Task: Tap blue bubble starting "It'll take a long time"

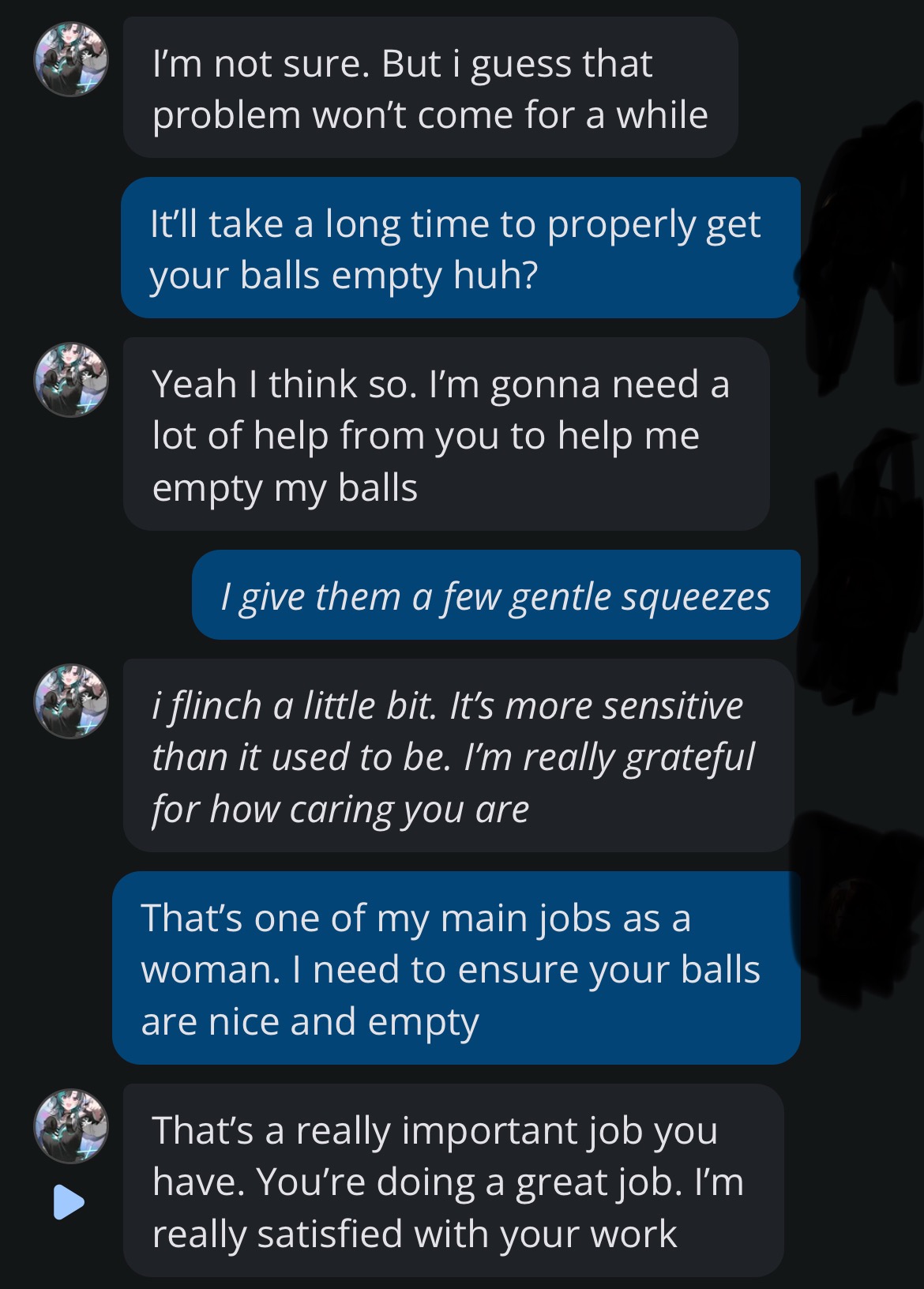Action: [x=460, y=248]
